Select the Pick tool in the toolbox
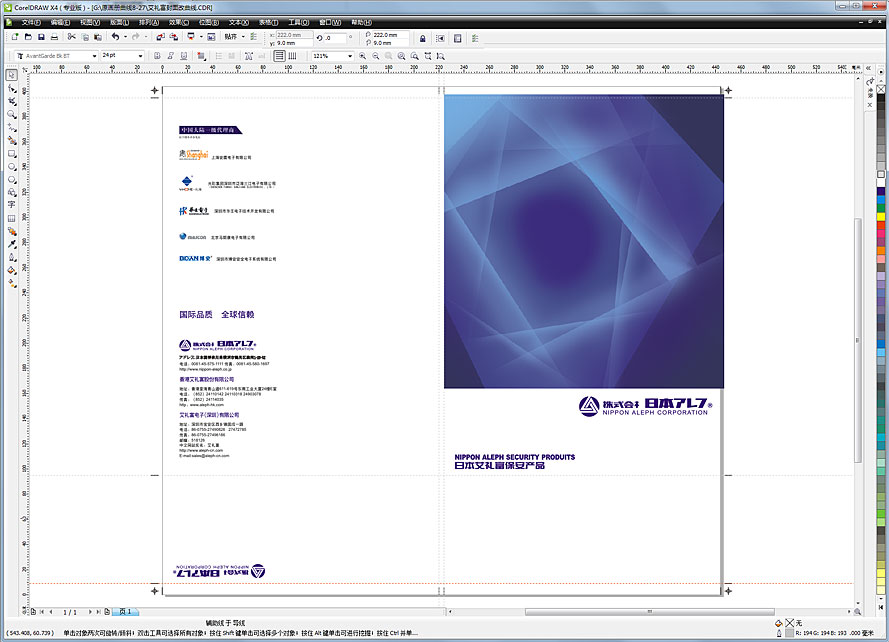The width and height of the screenshot is (889, 642). 12,75
